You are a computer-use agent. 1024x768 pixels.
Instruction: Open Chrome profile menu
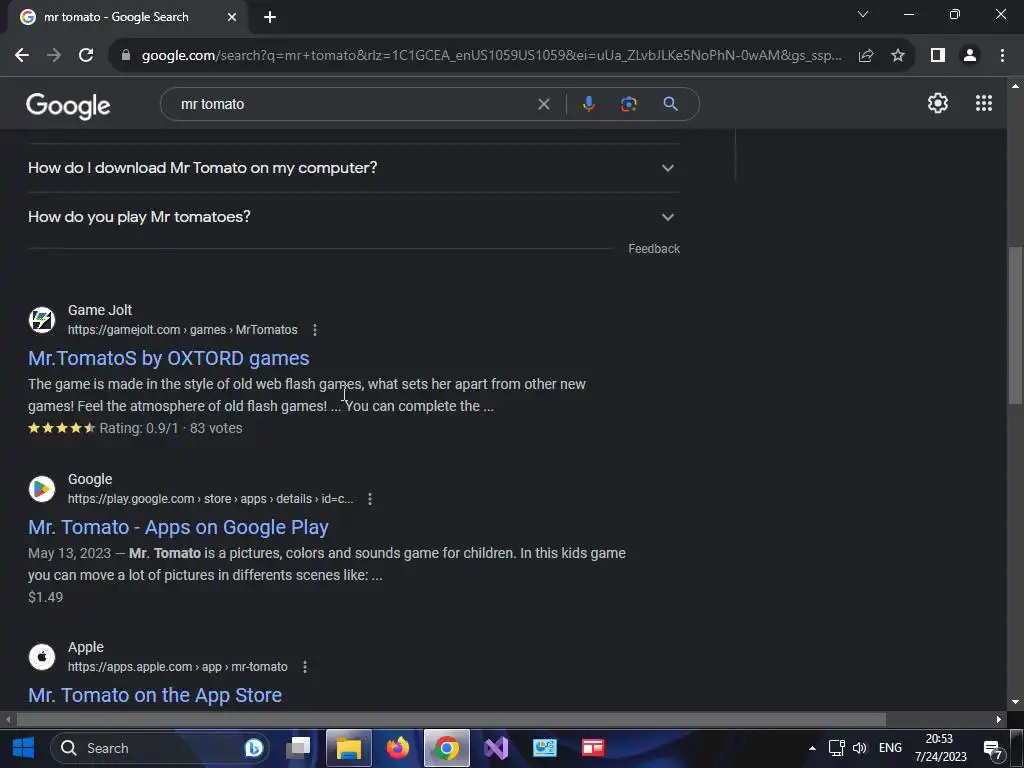(970, 56)
